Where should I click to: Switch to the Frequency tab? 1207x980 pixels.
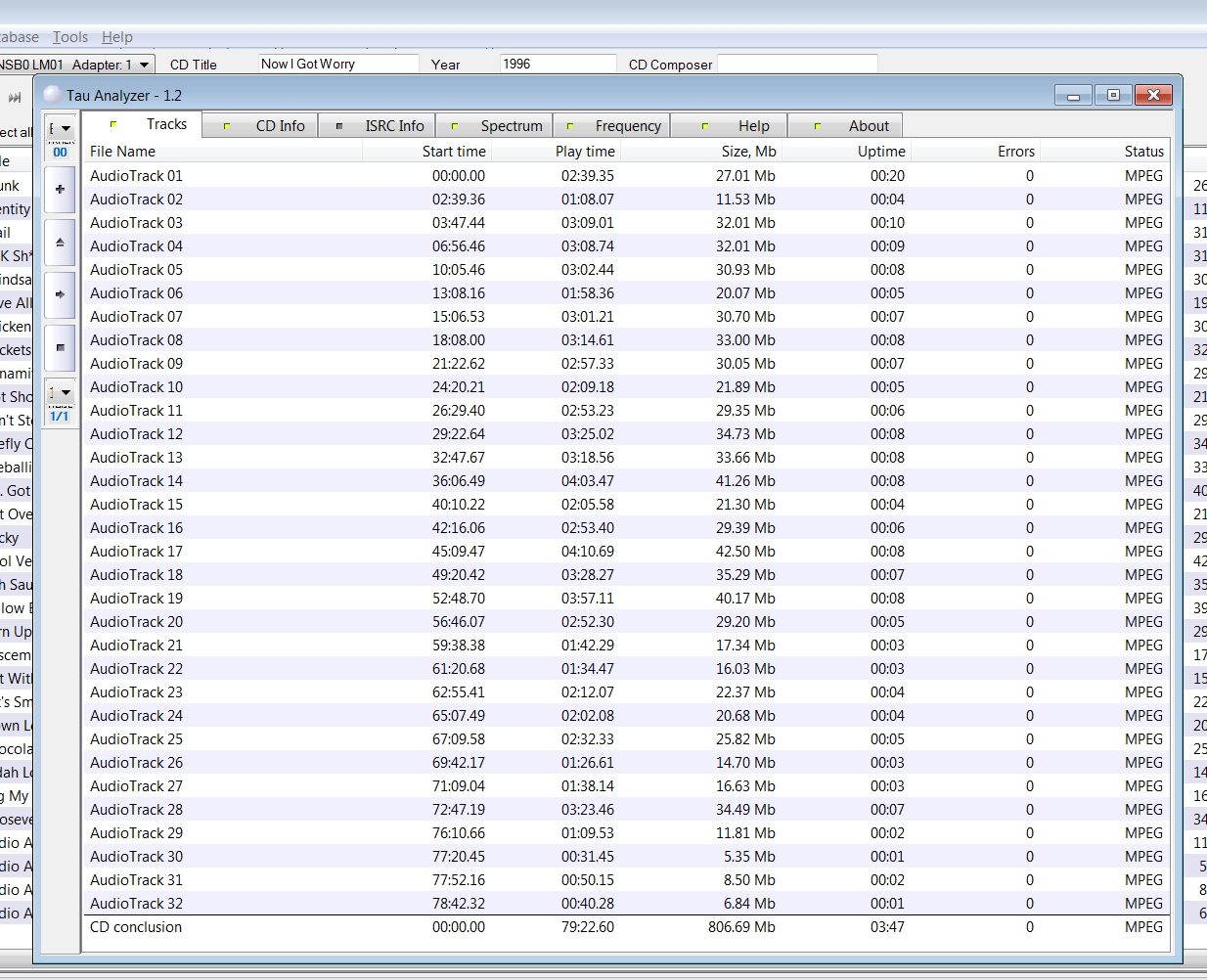pos(612,126)
